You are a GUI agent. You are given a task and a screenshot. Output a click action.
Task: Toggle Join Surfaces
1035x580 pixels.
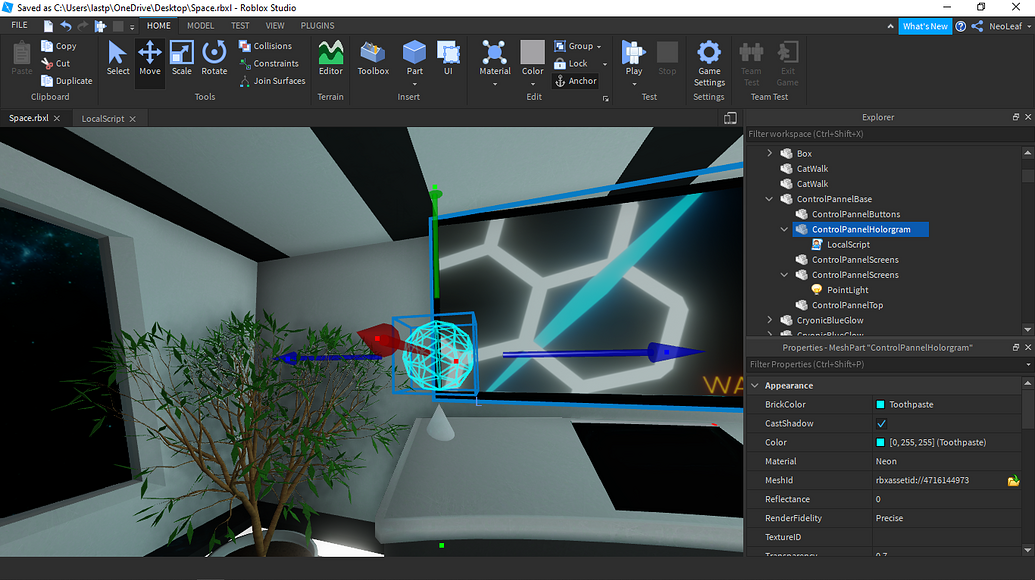point(272,81)
